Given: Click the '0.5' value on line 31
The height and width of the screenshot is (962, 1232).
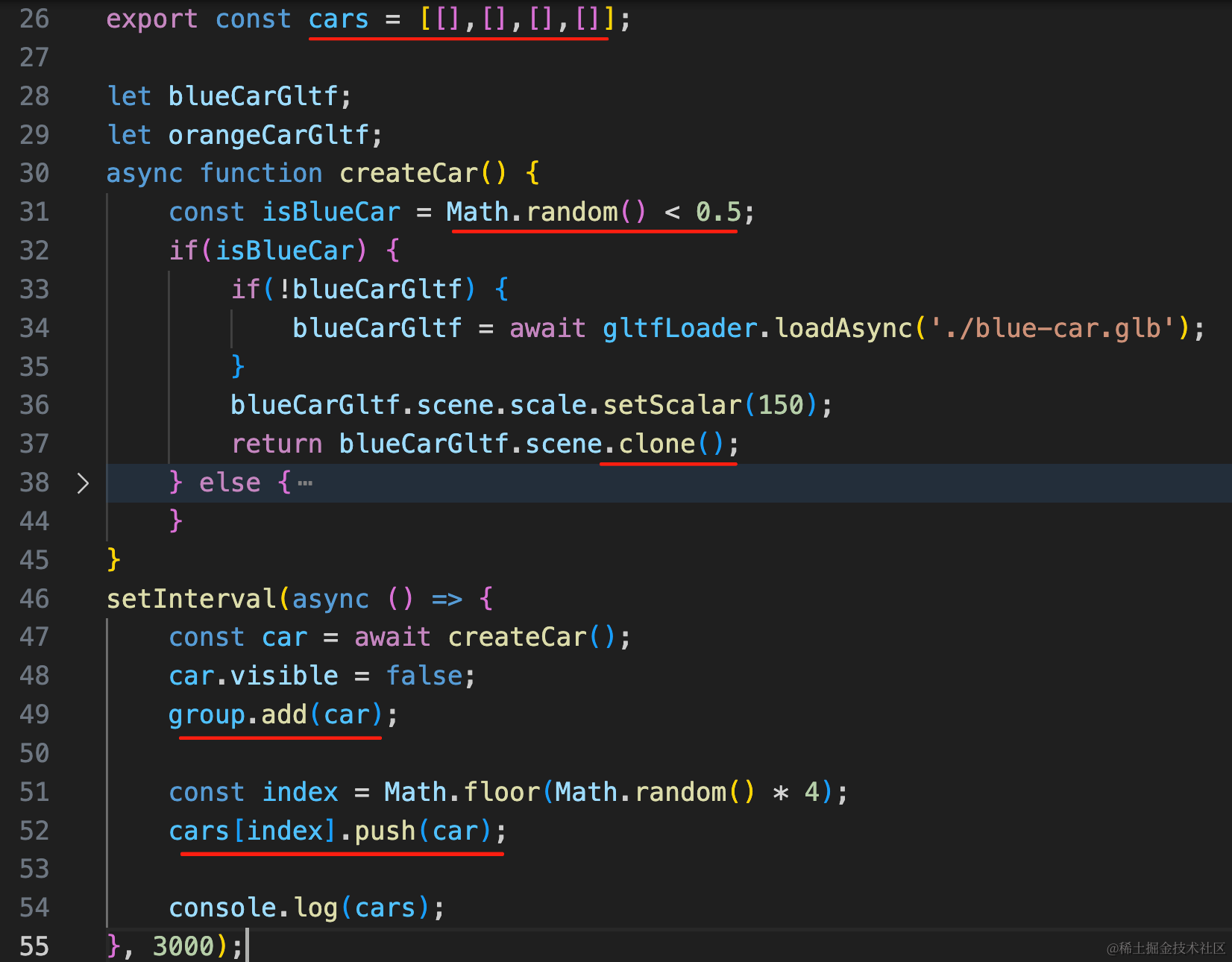Looking at the screenshot, I should [718, 212].
